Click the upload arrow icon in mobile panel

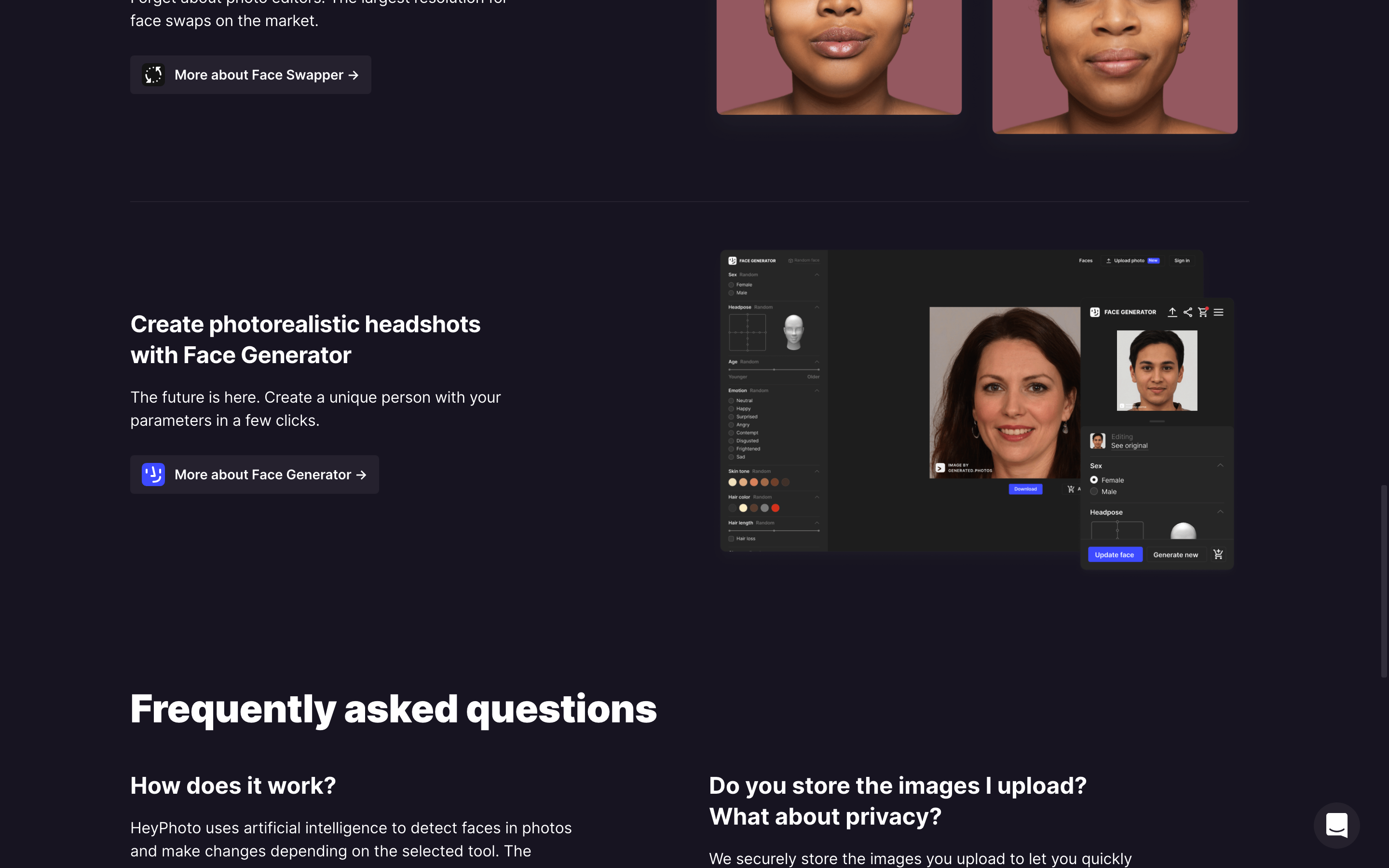click(1172, 312)
